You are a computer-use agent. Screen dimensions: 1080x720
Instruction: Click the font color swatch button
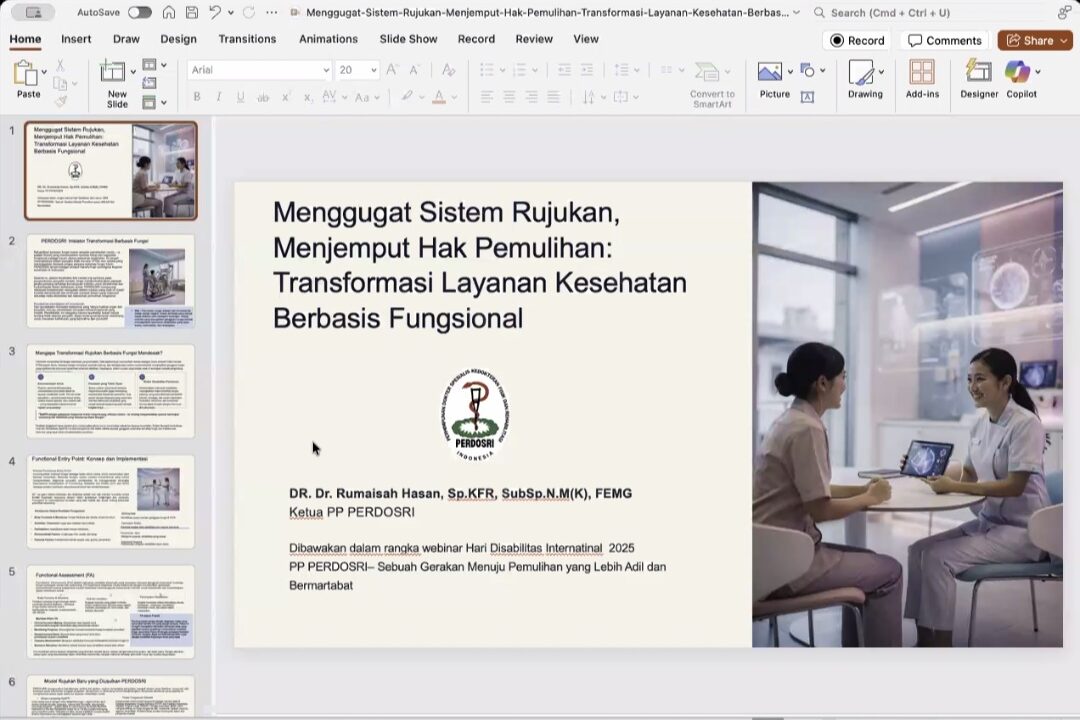[x=438, y=97]
